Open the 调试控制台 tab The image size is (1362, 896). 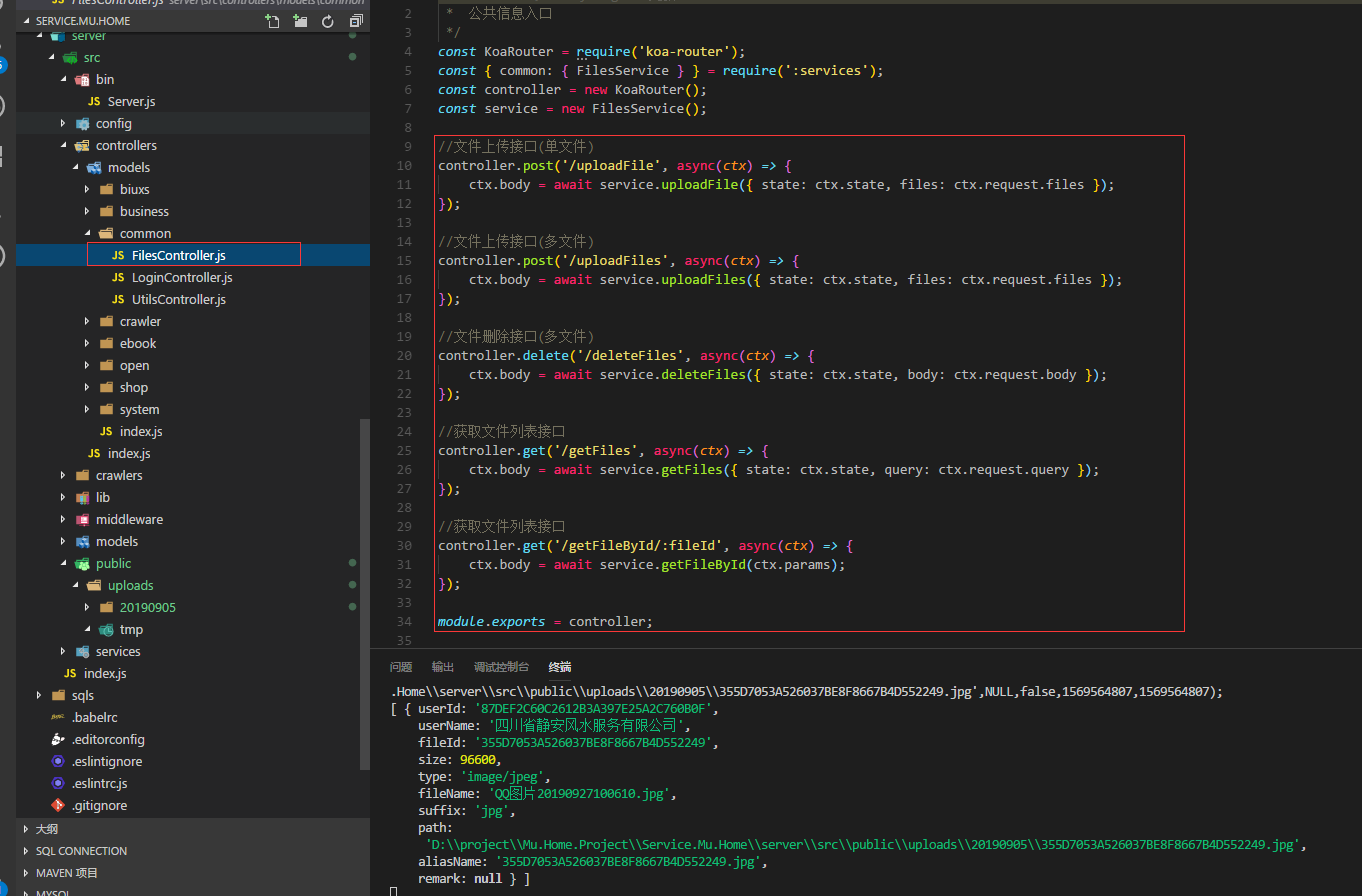click(x=501, y=667)
